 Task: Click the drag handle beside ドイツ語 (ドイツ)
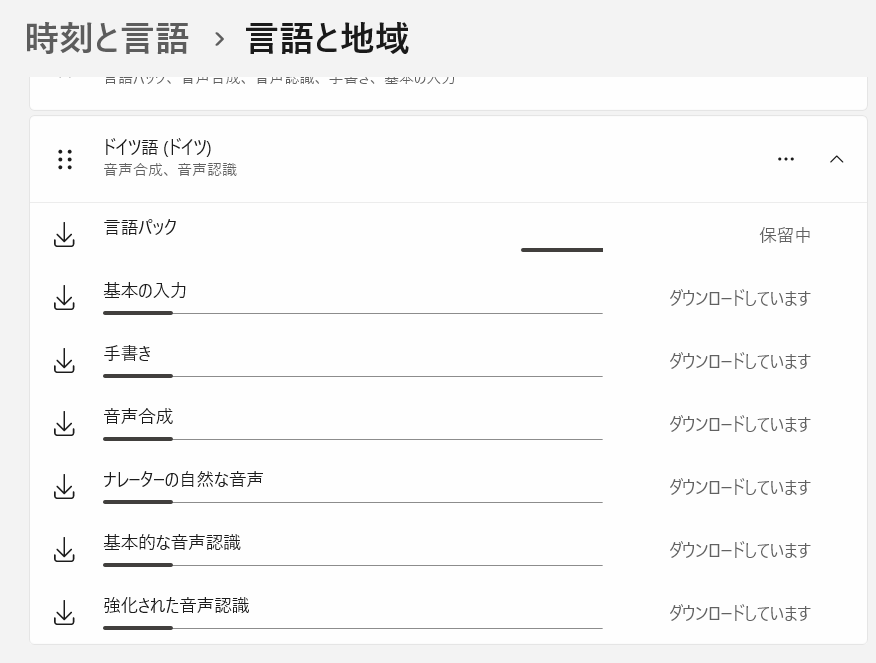click(x=64, y=159)
